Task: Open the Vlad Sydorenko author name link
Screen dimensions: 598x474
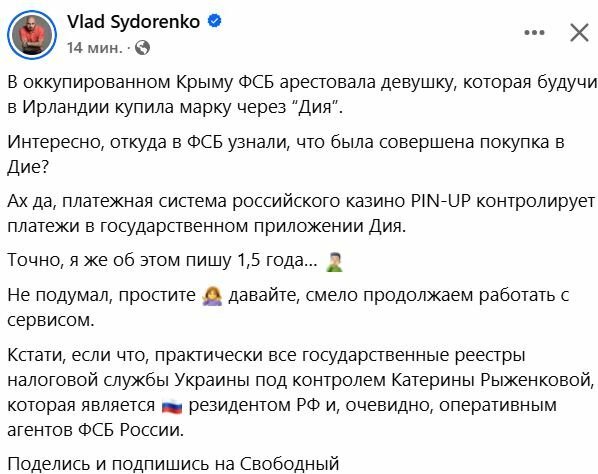Action: (x=133, y=22)
